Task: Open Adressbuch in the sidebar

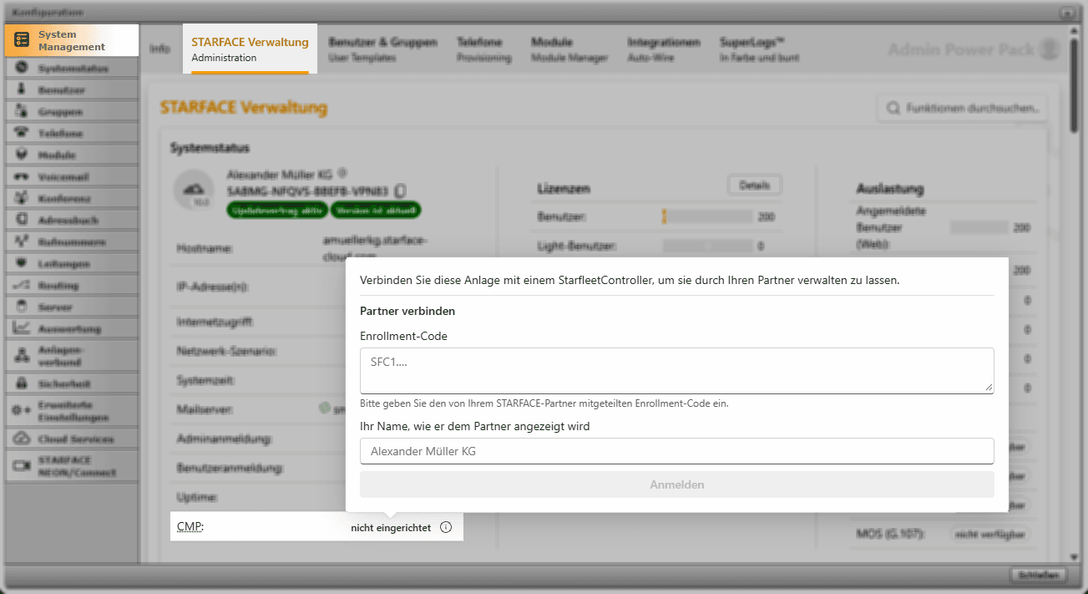Action: (x=71, y=219)
